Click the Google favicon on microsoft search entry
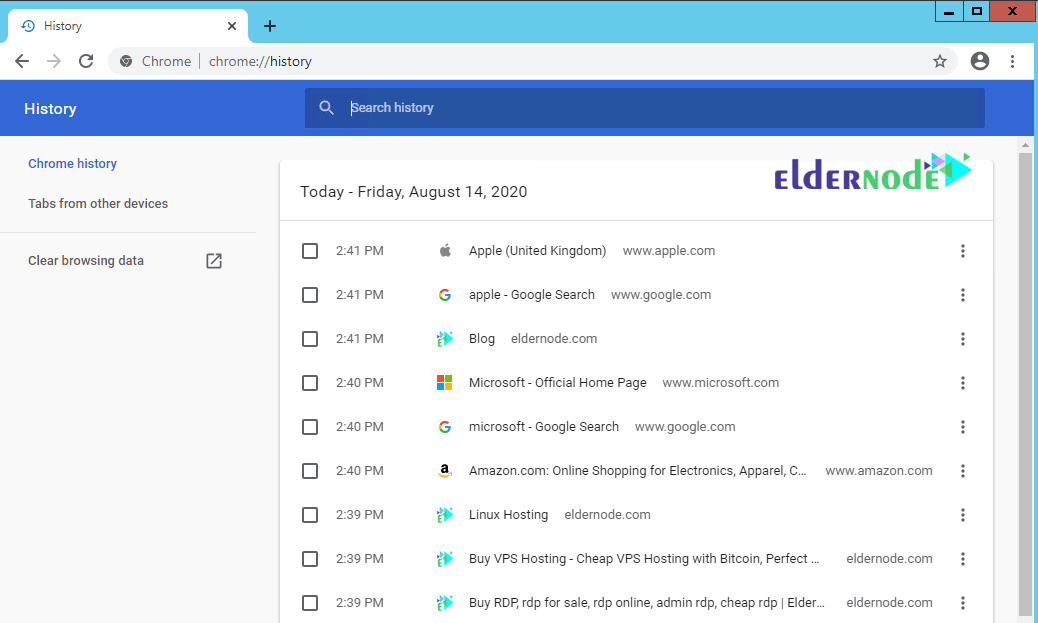Viewport: 1038px width, 623px height. click(x=445, y=427)
